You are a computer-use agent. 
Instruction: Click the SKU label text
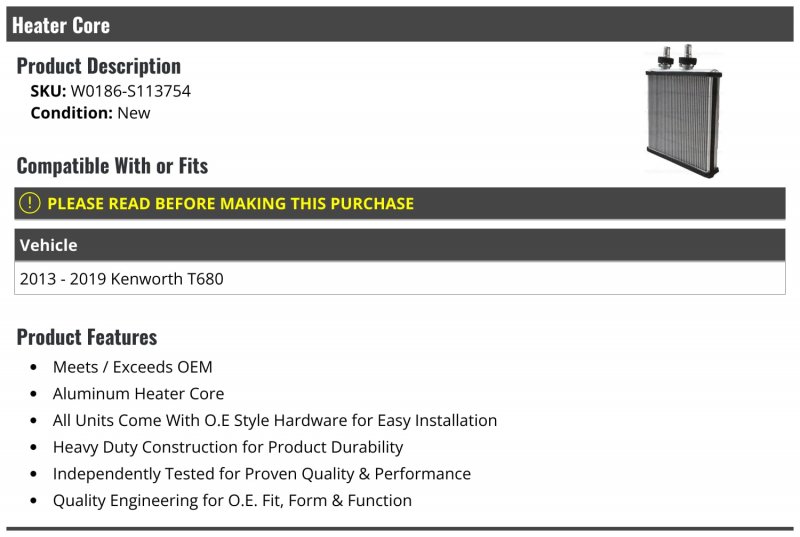(x=48, y=91)
